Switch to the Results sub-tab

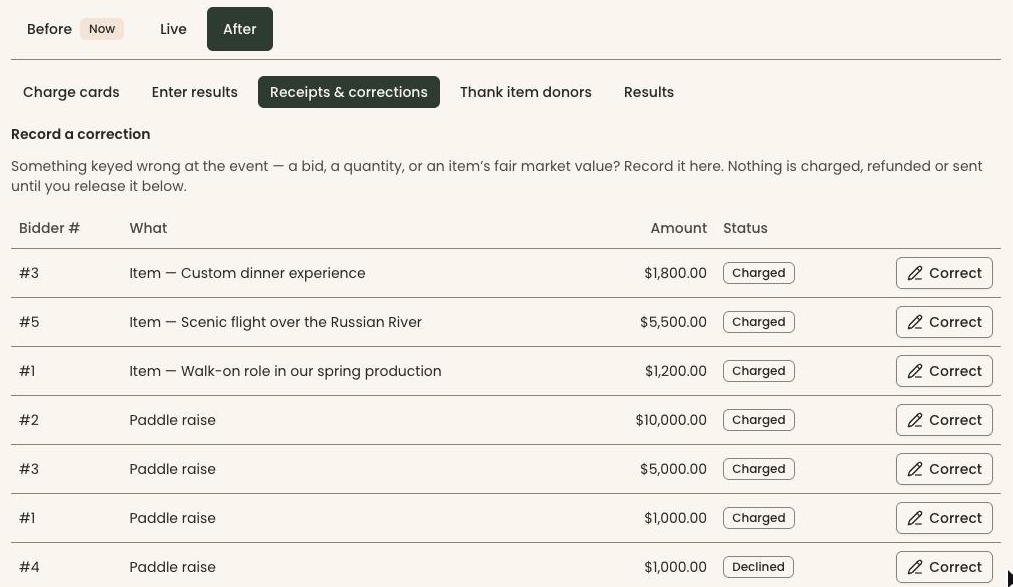pos(649,92)
